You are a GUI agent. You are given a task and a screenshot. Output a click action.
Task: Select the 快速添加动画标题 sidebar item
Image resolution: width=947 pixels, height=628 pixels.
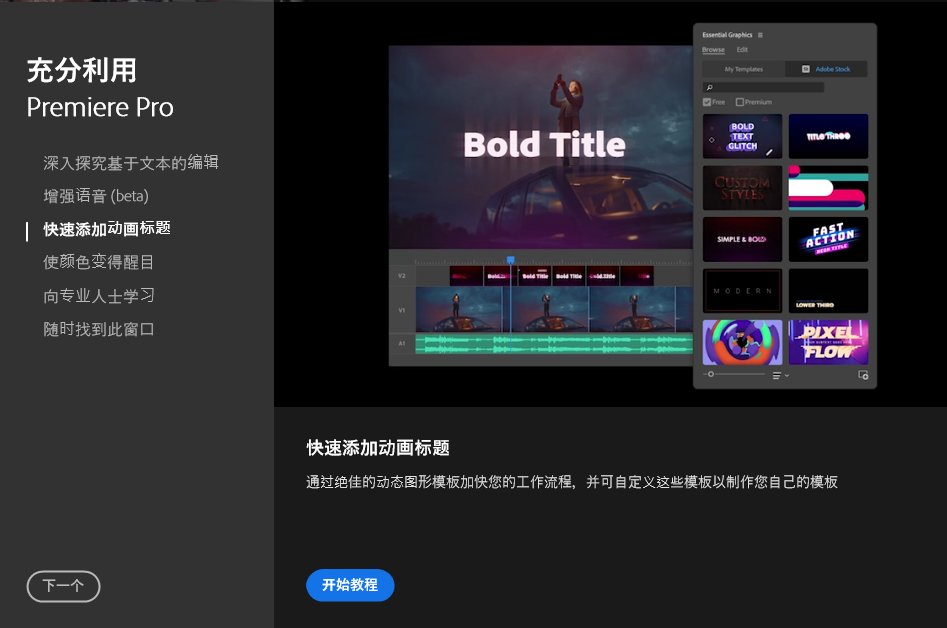107,229
